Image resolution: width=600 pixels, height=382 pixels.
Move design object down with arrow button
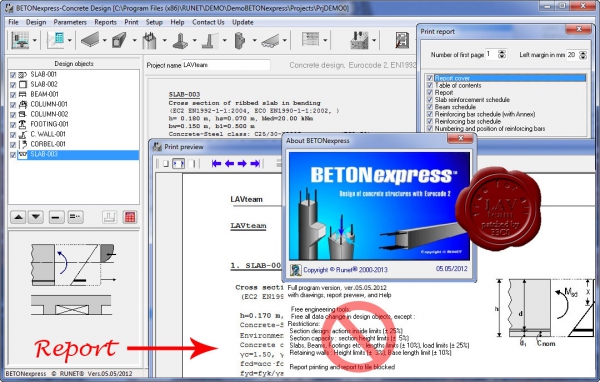tap(36, 217)
